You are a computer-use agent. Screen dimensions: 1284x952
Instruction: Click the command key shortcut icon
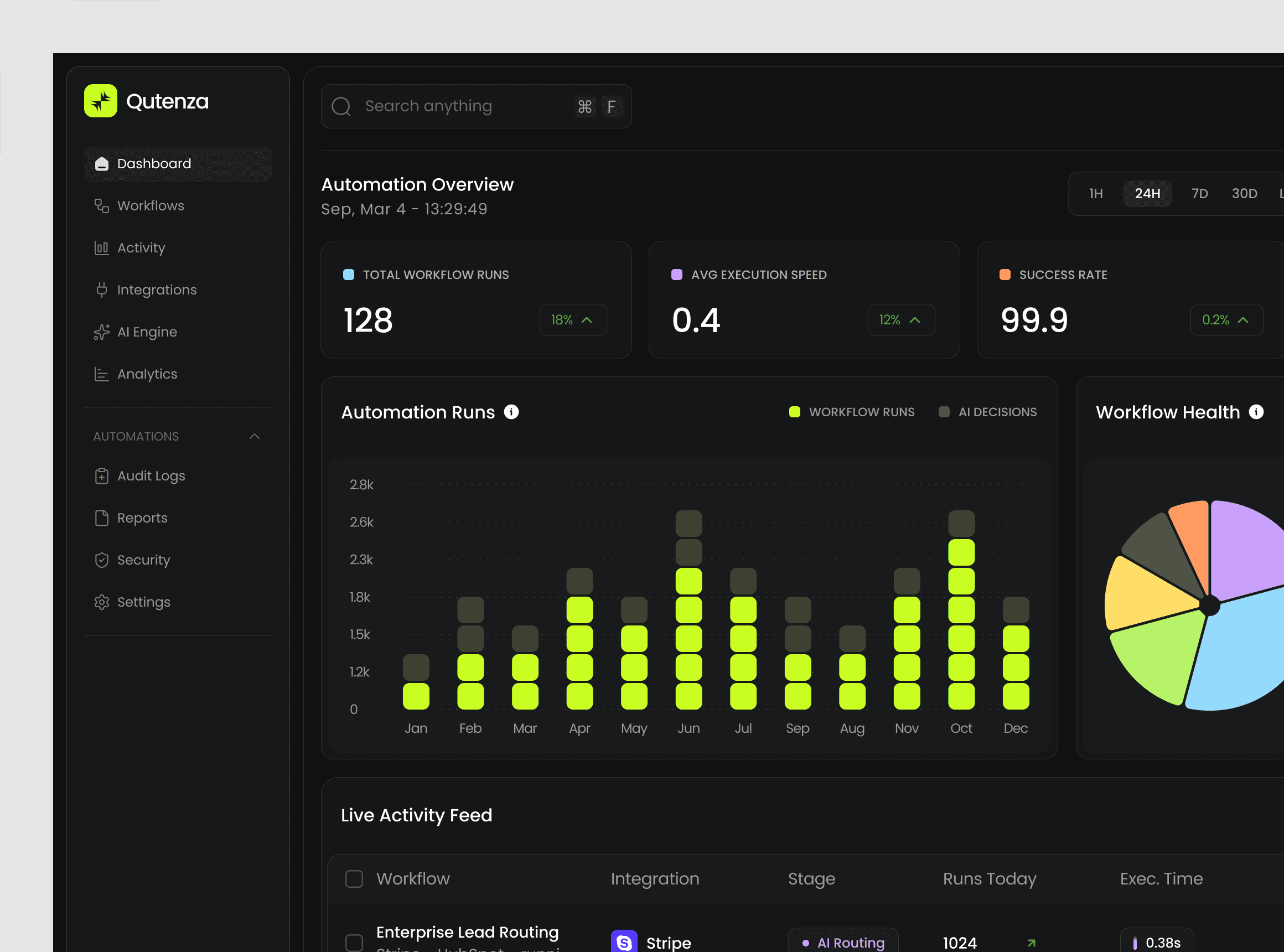coord(585,107)
